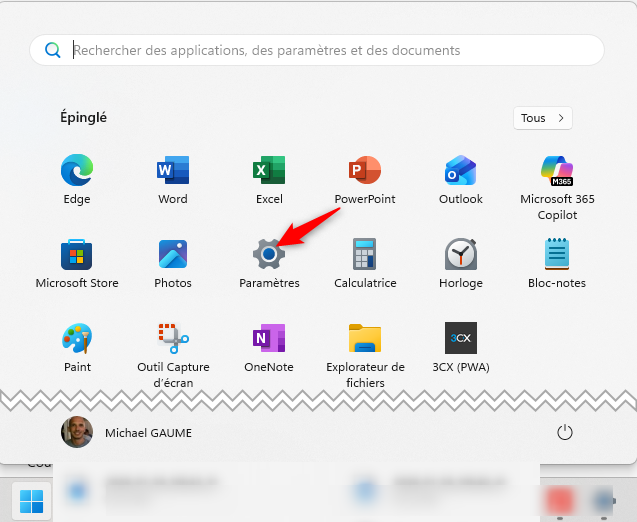Open Microsoft Edge from pinned apps
Screen dimensions: 637x522
pos(77,171)
